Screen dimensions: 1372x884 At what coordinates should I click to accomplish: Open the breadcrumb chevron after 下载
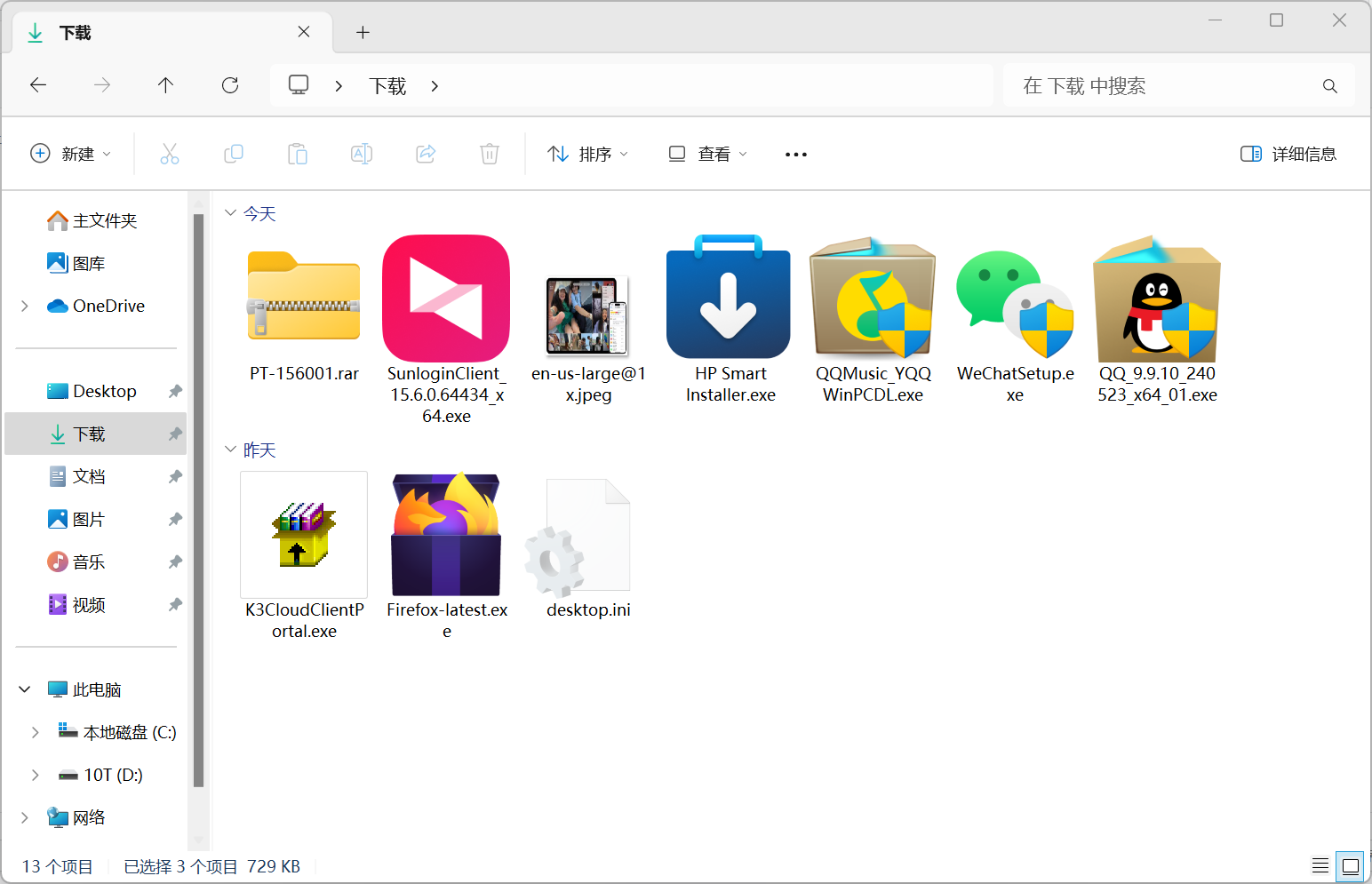coord(435,85)
